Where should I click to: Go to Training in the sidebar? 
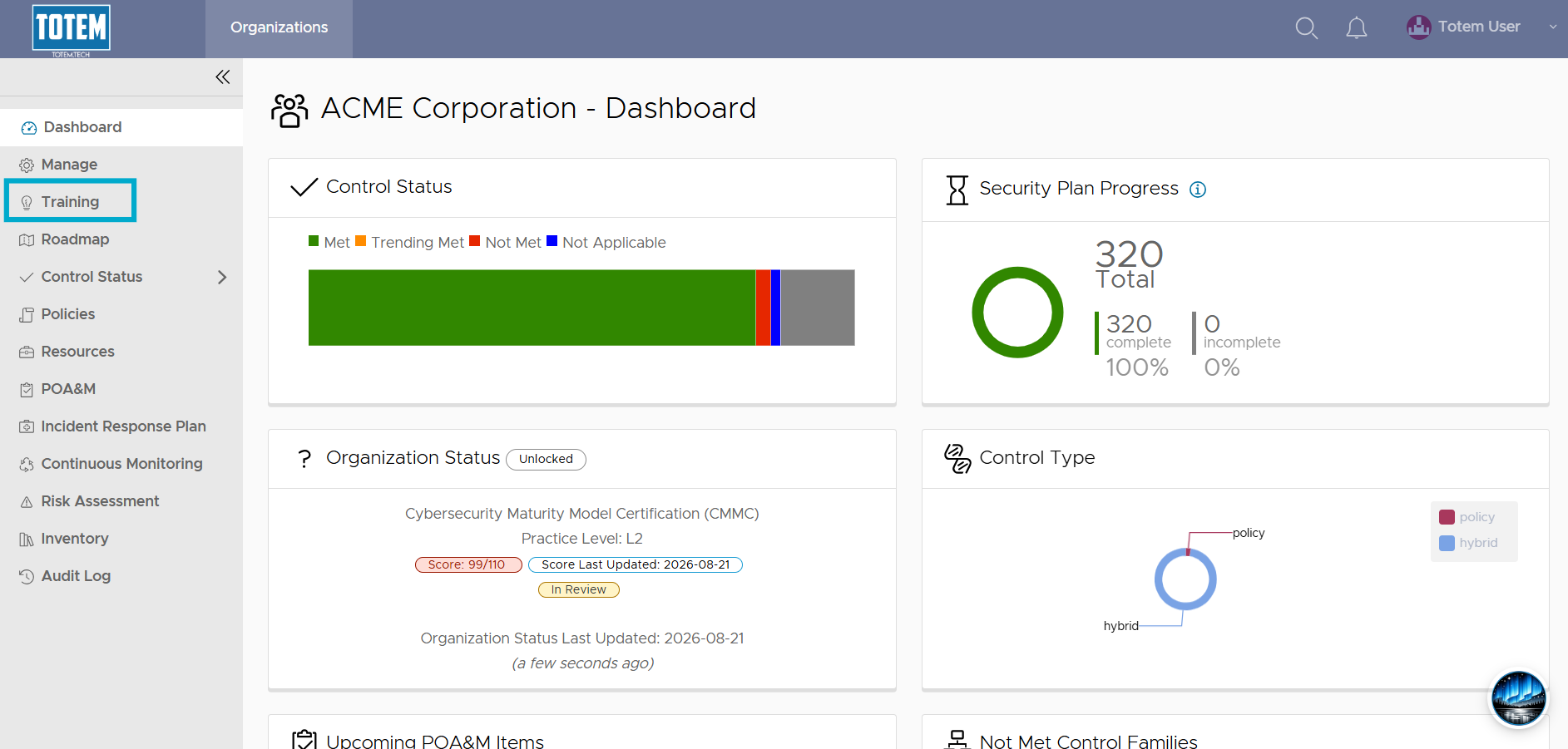70,202
